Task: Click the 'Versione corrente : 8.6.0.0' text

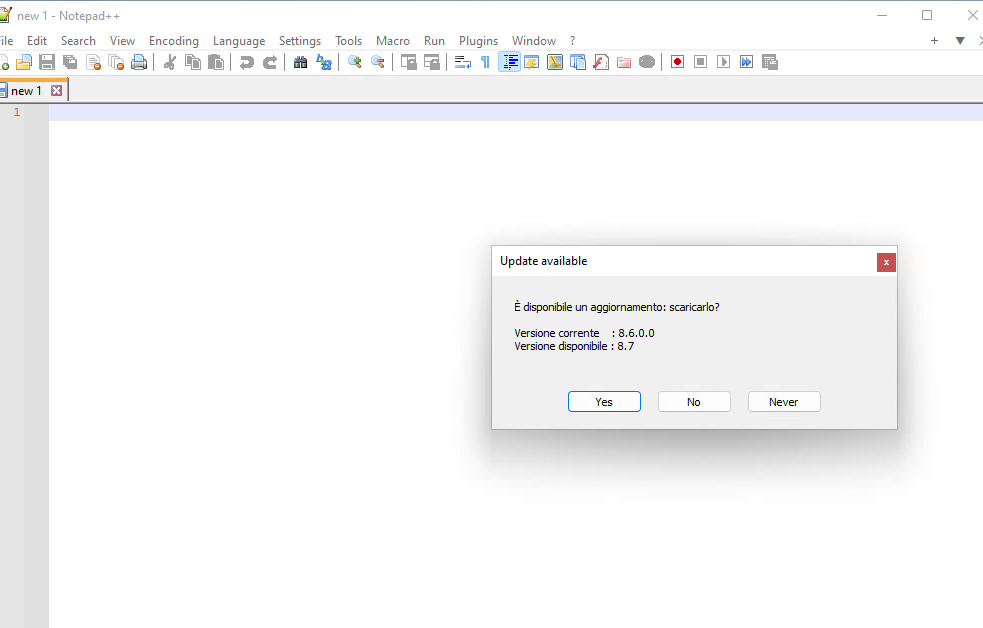Action: pos(584,333)
